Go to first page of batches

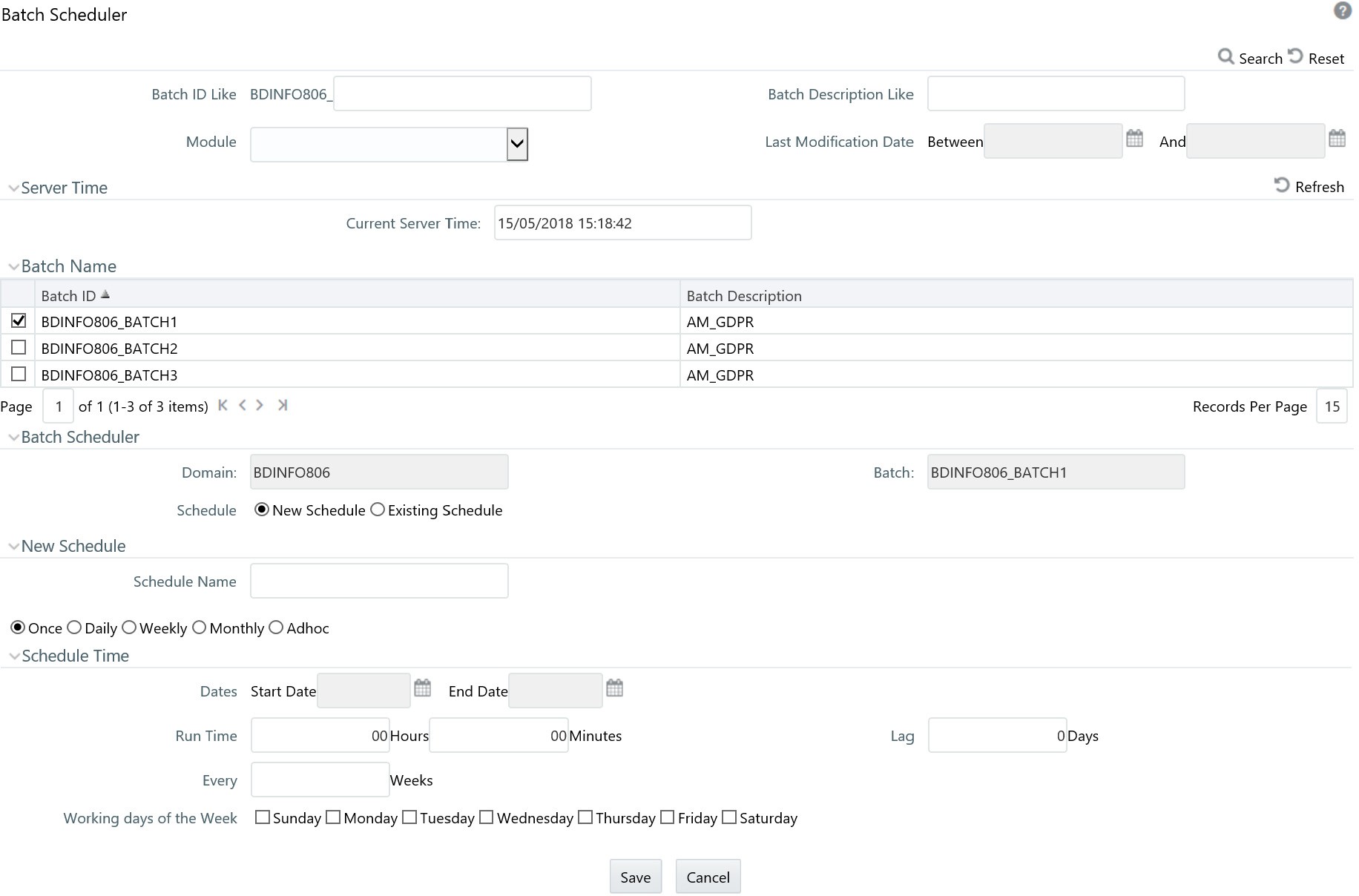(223, 406)
